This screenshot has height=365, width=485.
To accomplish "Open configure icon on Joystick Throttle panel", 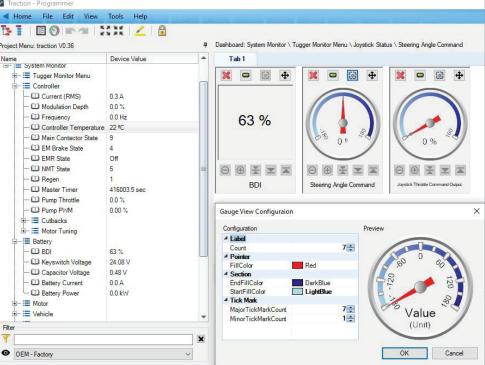I will [440, 75].
